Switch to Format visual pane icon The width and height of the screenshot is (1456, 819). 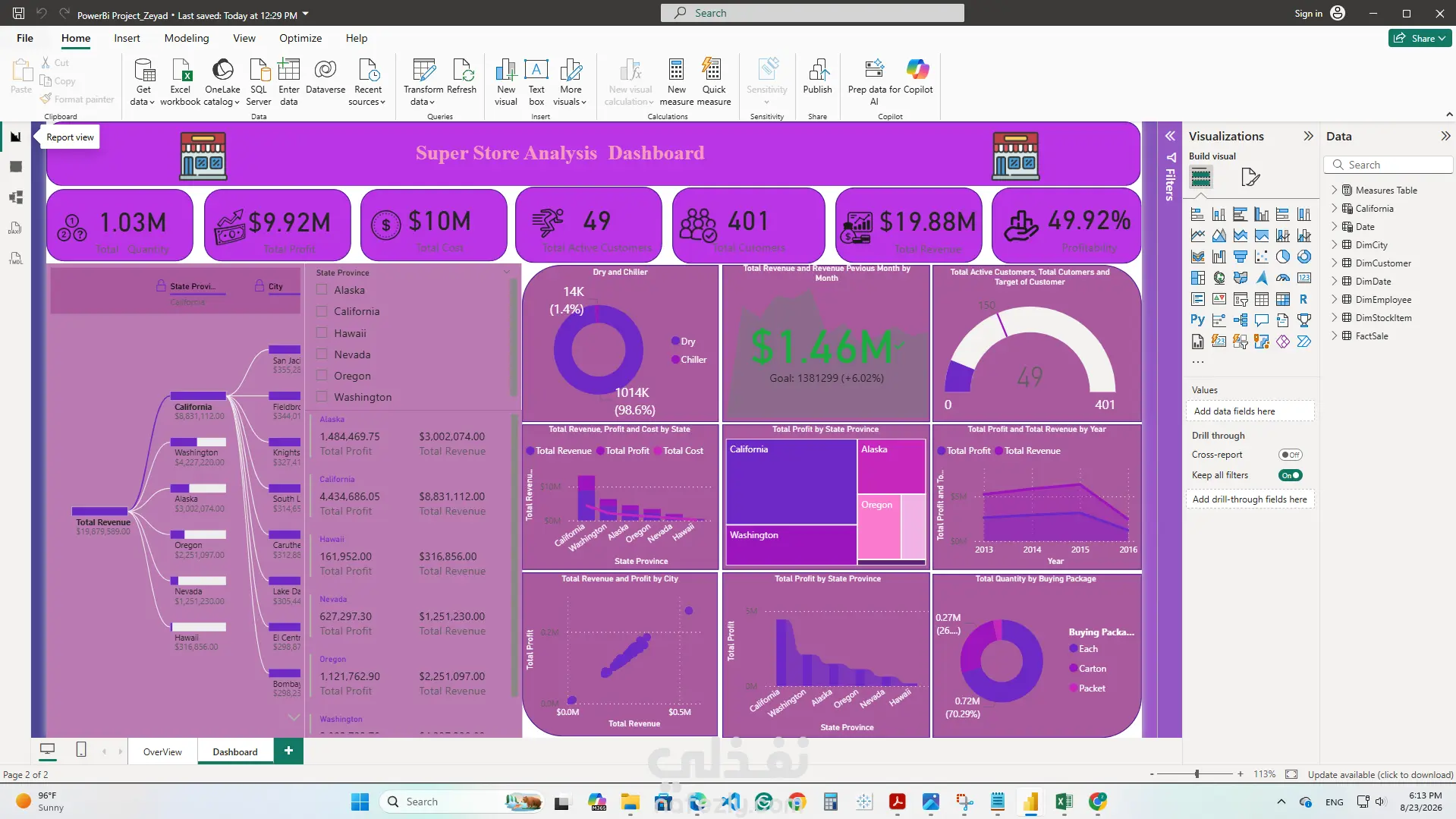1250,178
